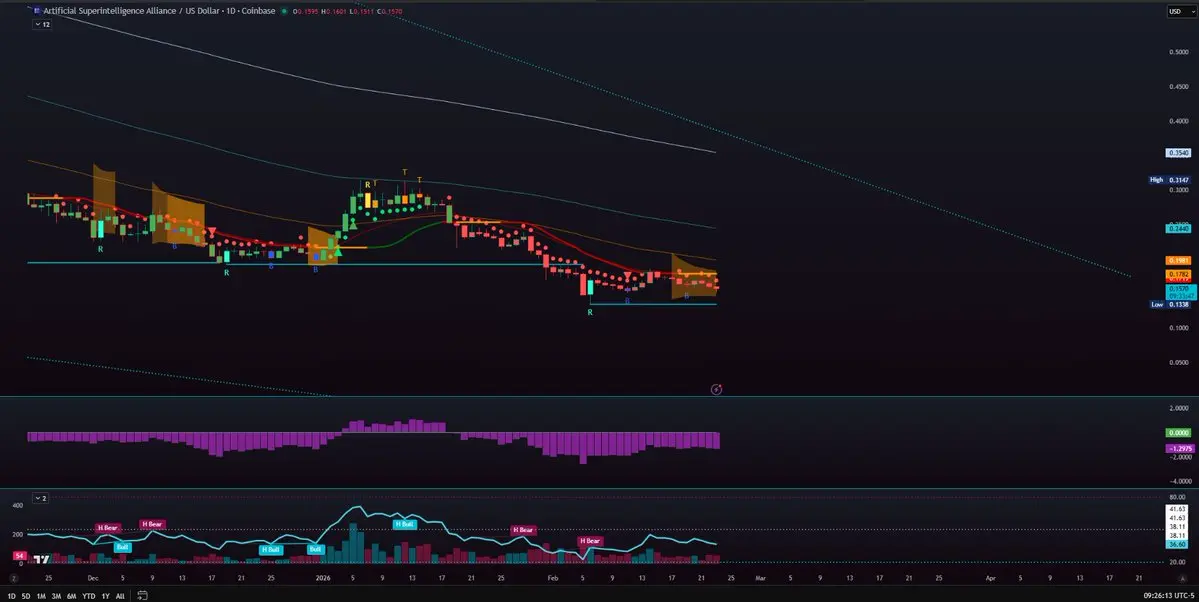Click the High 0.3147 price label
1199x602 pixels.
coord(1169,180)
